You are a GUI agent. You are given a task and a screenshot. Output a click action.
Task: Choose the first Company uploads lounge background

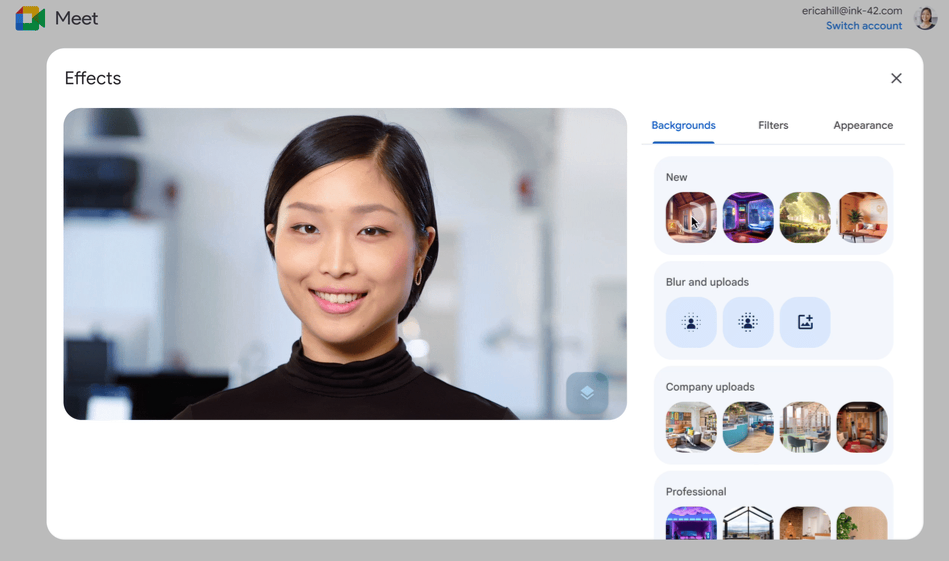click(x=691, y=427)
